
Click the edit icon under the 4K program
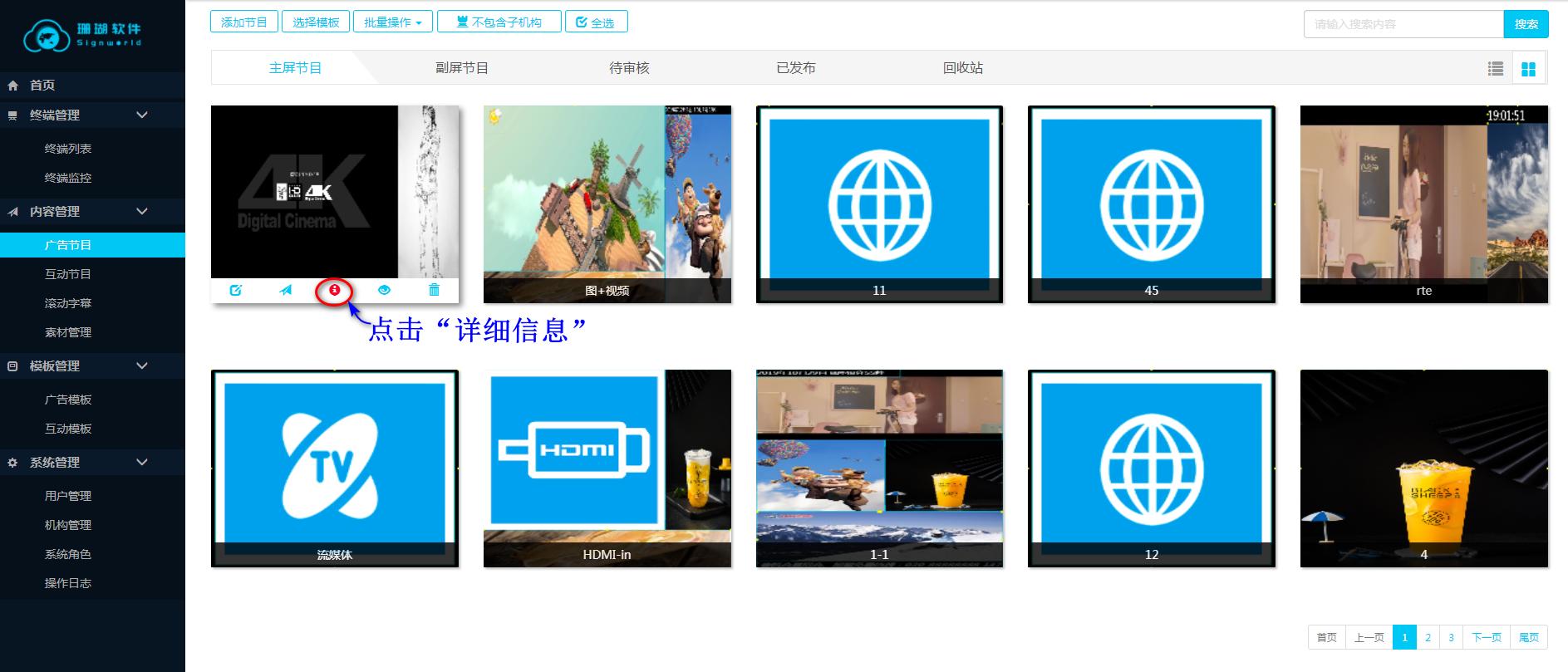coord(236,290)
